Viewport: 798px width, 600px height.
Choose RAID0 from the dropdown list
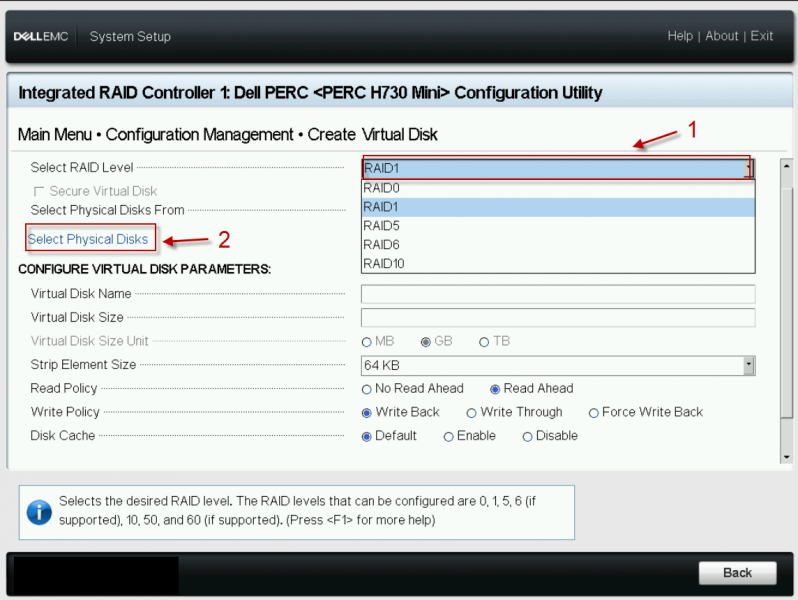coord(558,188)
